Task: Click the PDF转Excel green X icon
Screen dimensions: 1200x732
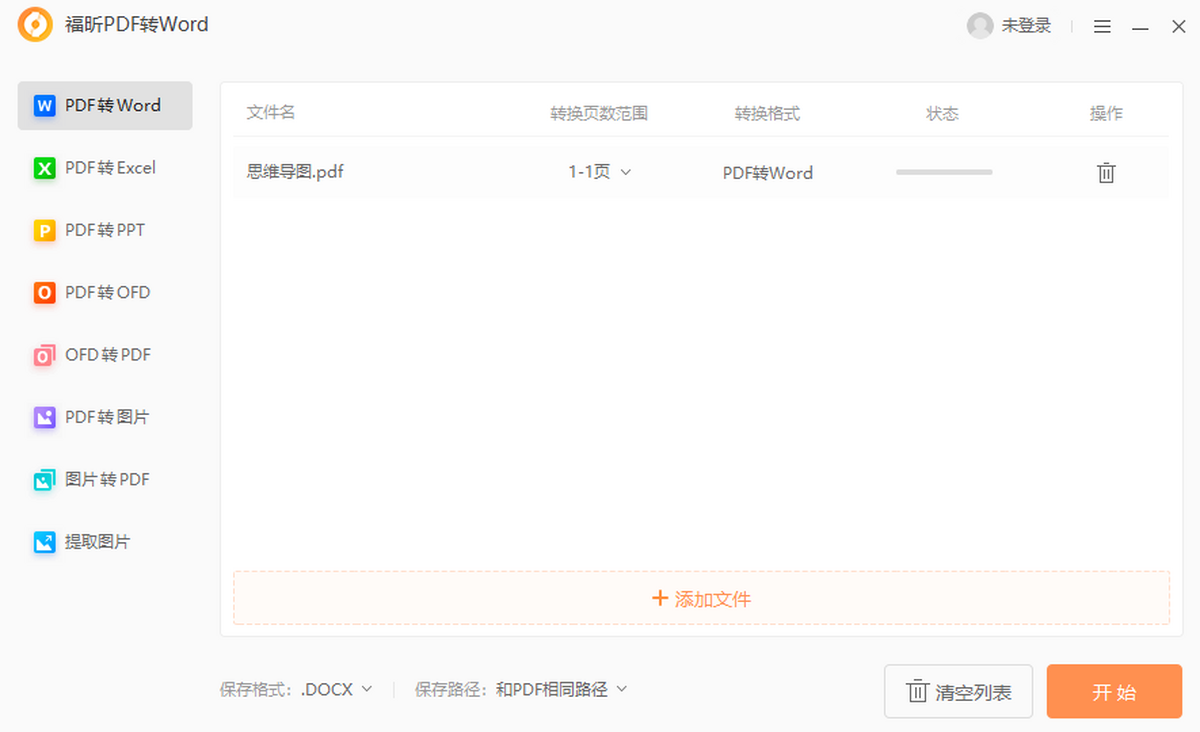Action: 44,168
